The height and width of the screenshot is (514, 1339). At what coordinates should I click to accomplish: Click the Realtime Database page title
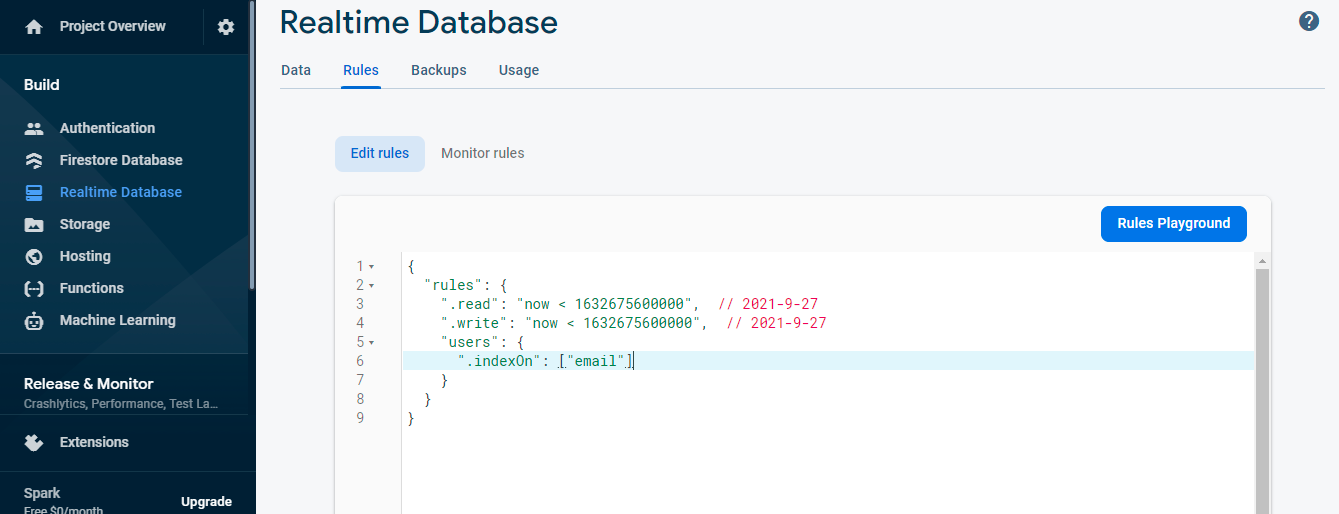[419, 22]
